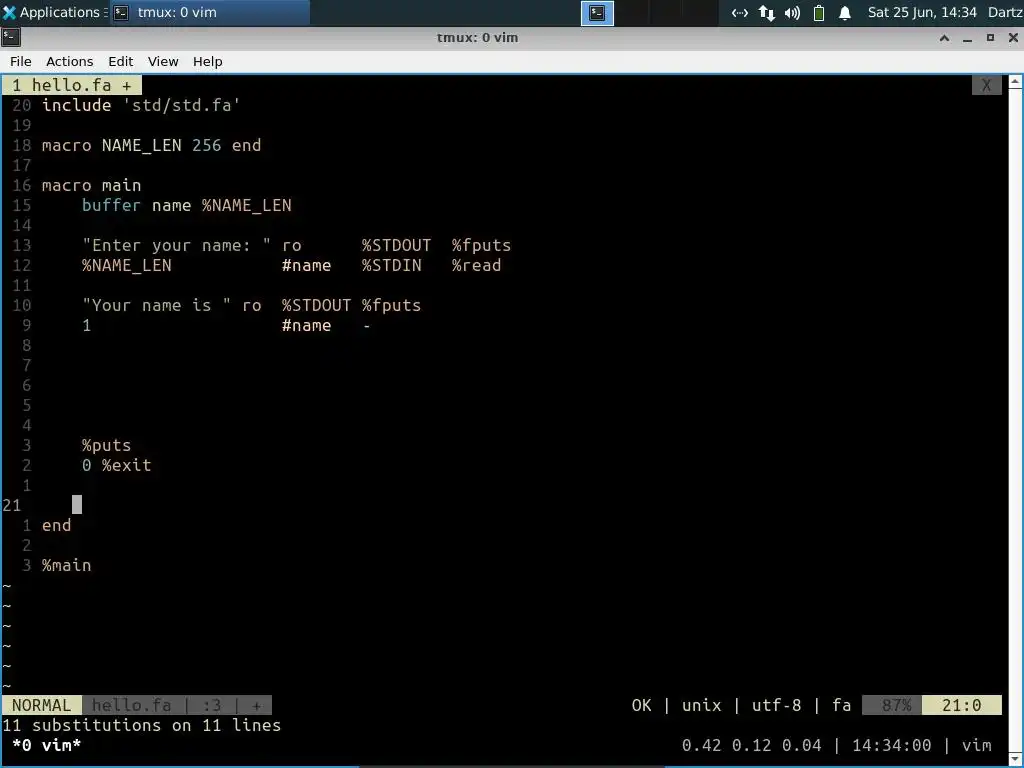Click the 21:0 cursor position indicator

coord(961,705)
